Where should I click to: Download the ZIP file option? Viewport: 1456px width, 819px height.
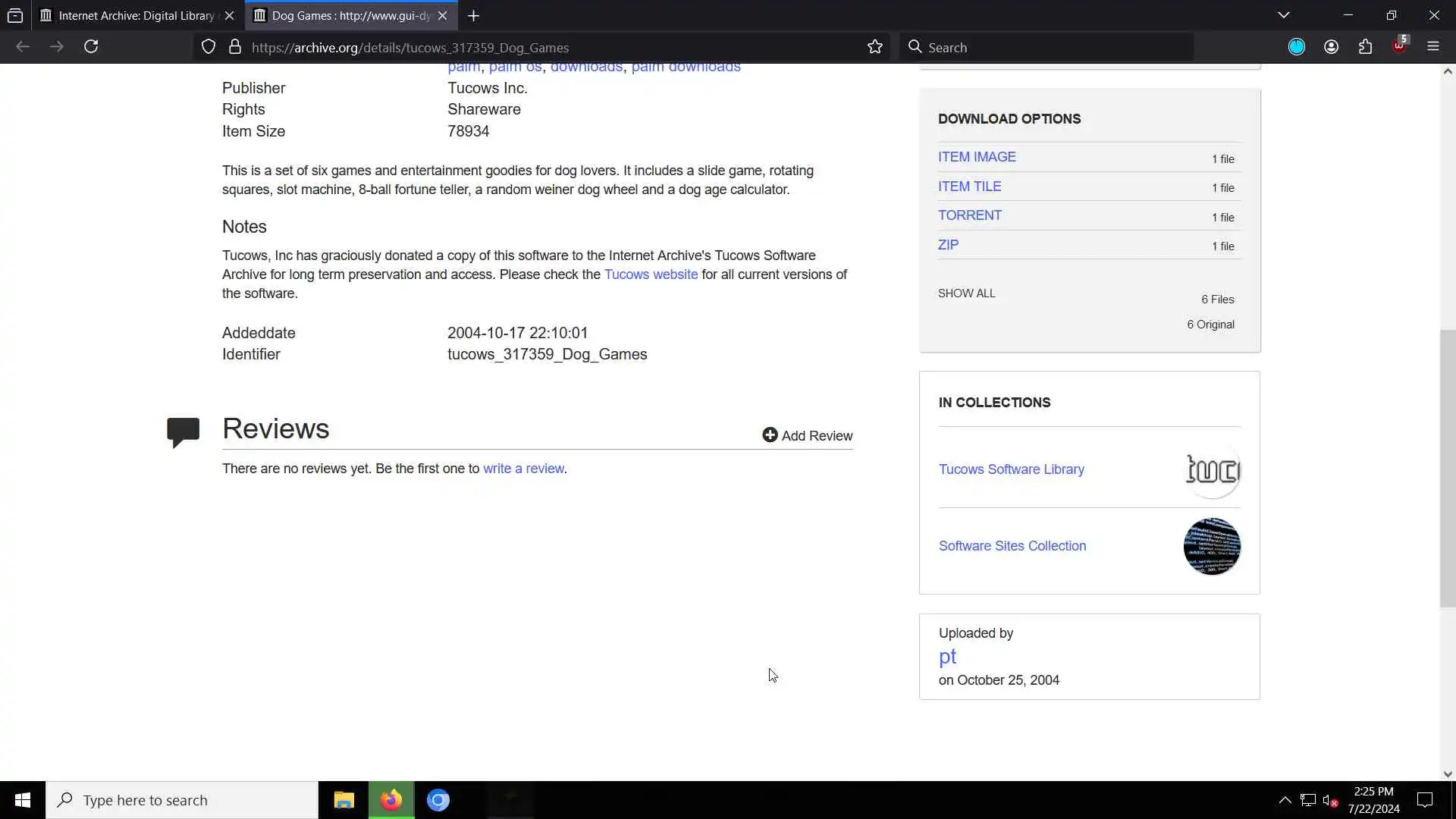pos(948,245)
